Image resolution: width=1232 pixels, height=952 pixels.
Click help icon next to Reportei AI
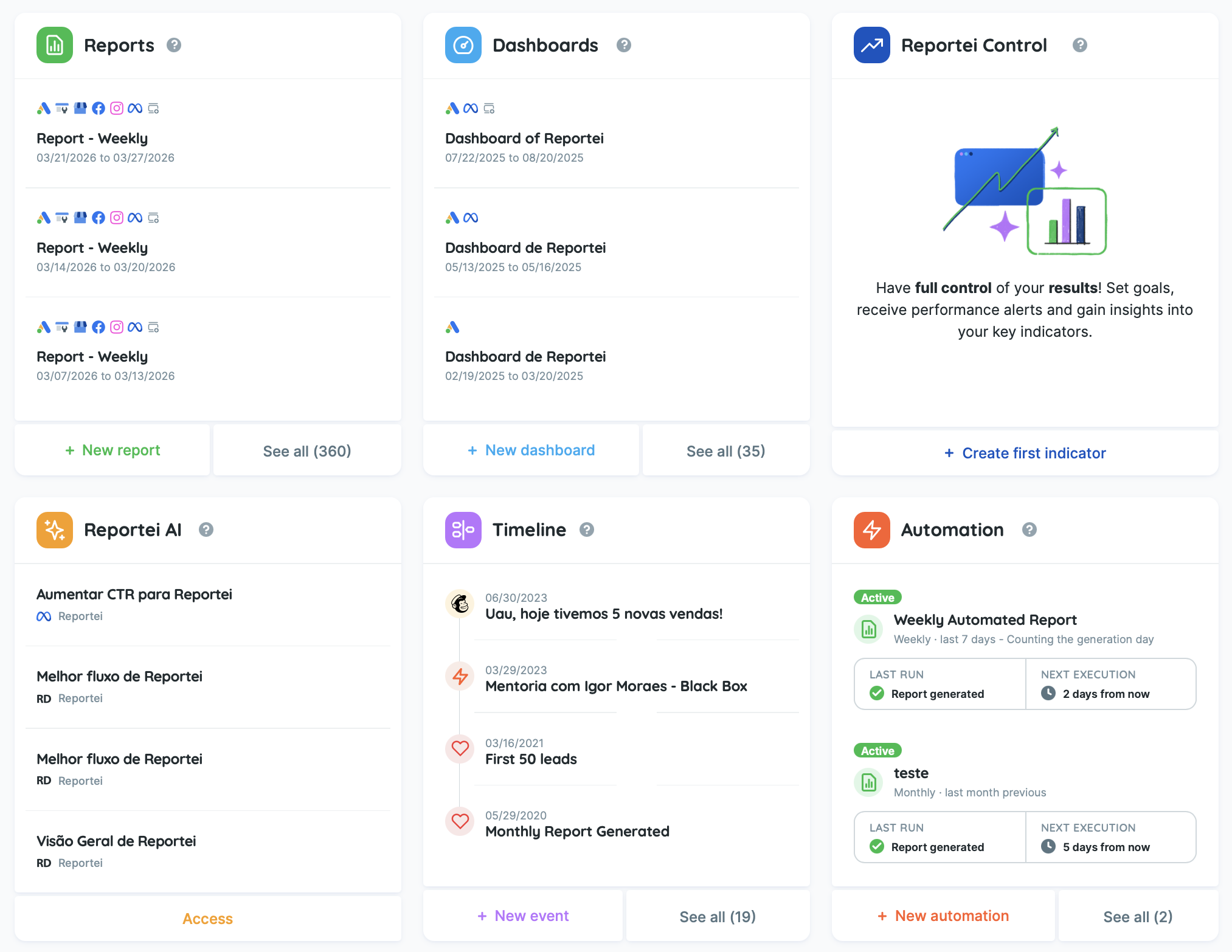(206, 529)
